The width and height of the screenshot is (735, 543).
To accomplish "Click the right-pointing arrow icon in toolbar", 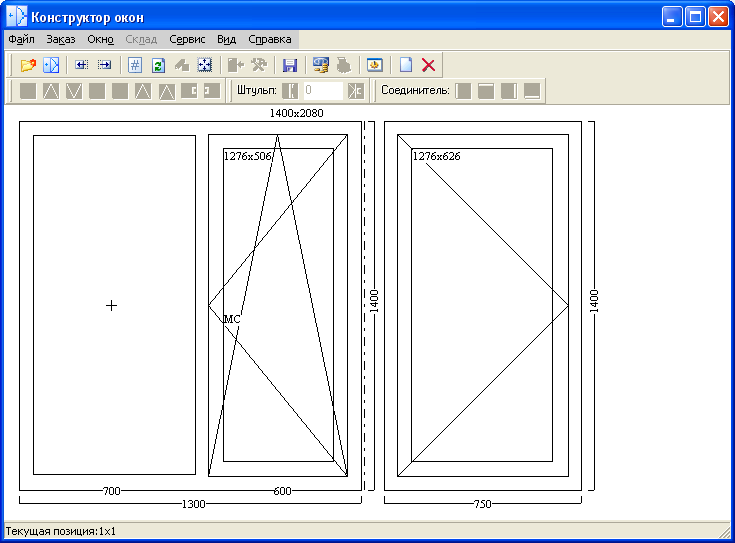I will tap(104, 65).
